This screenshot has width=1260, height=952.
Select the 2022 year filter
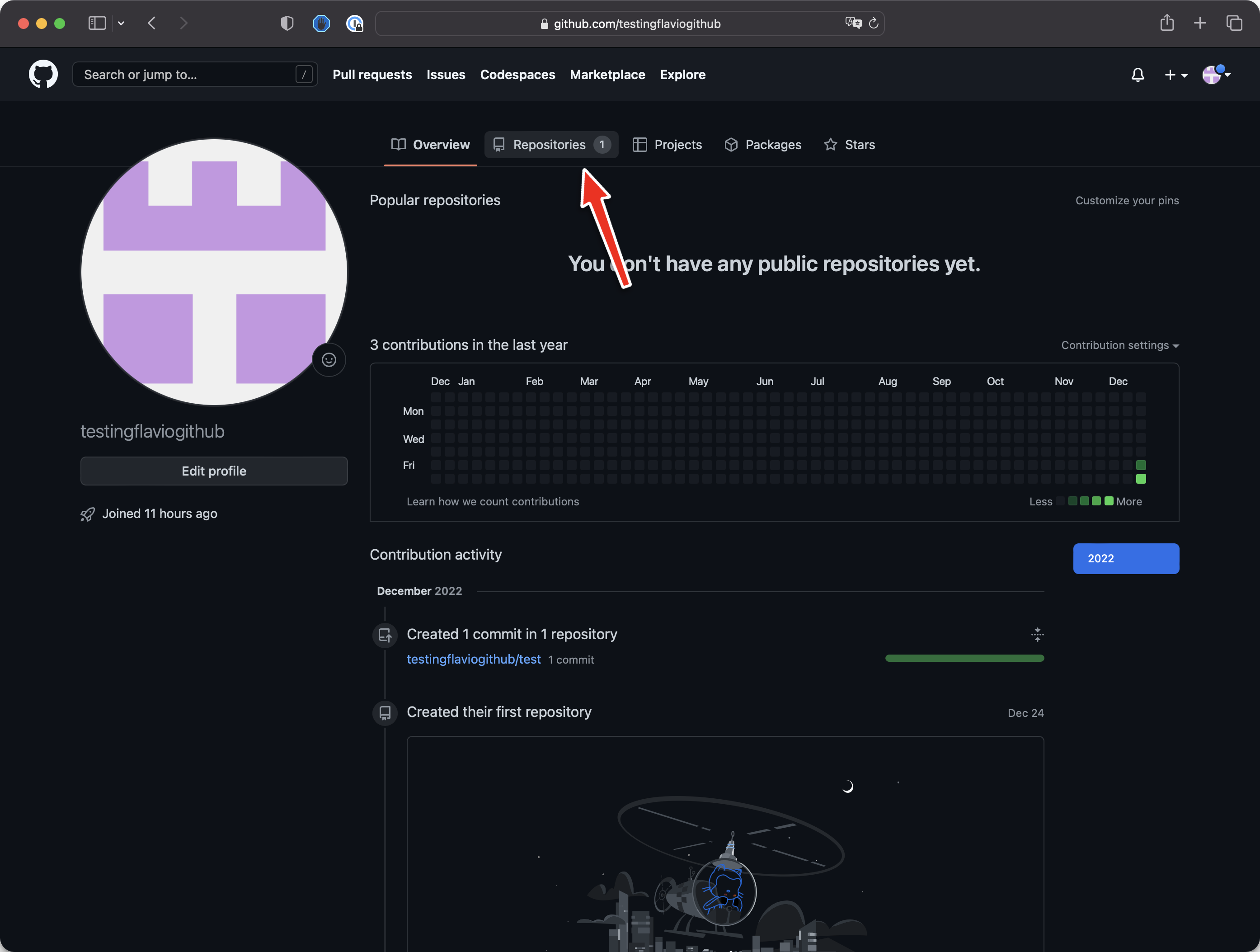[1126, 558]
